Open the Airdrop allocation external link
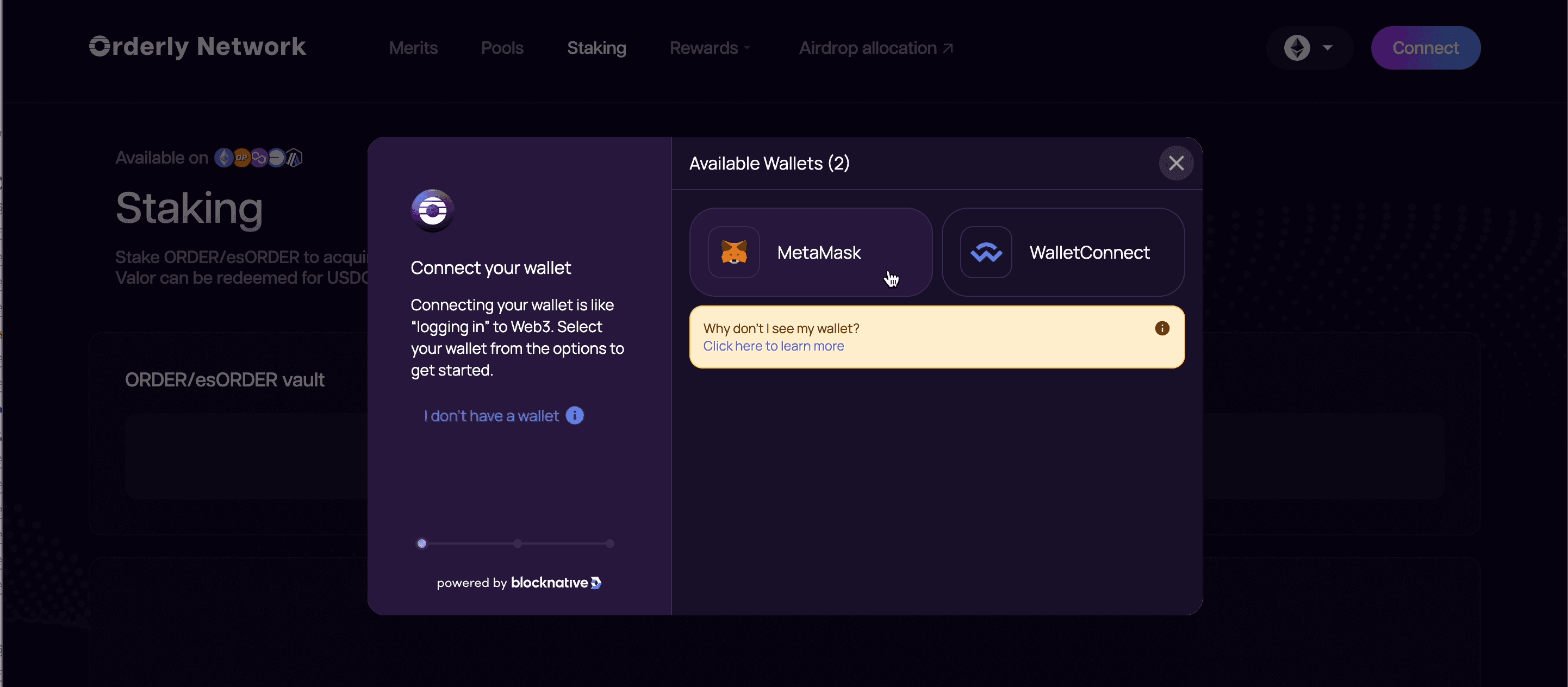The height and width of the screenshot is (687, 1568). (x=876, y=48)
